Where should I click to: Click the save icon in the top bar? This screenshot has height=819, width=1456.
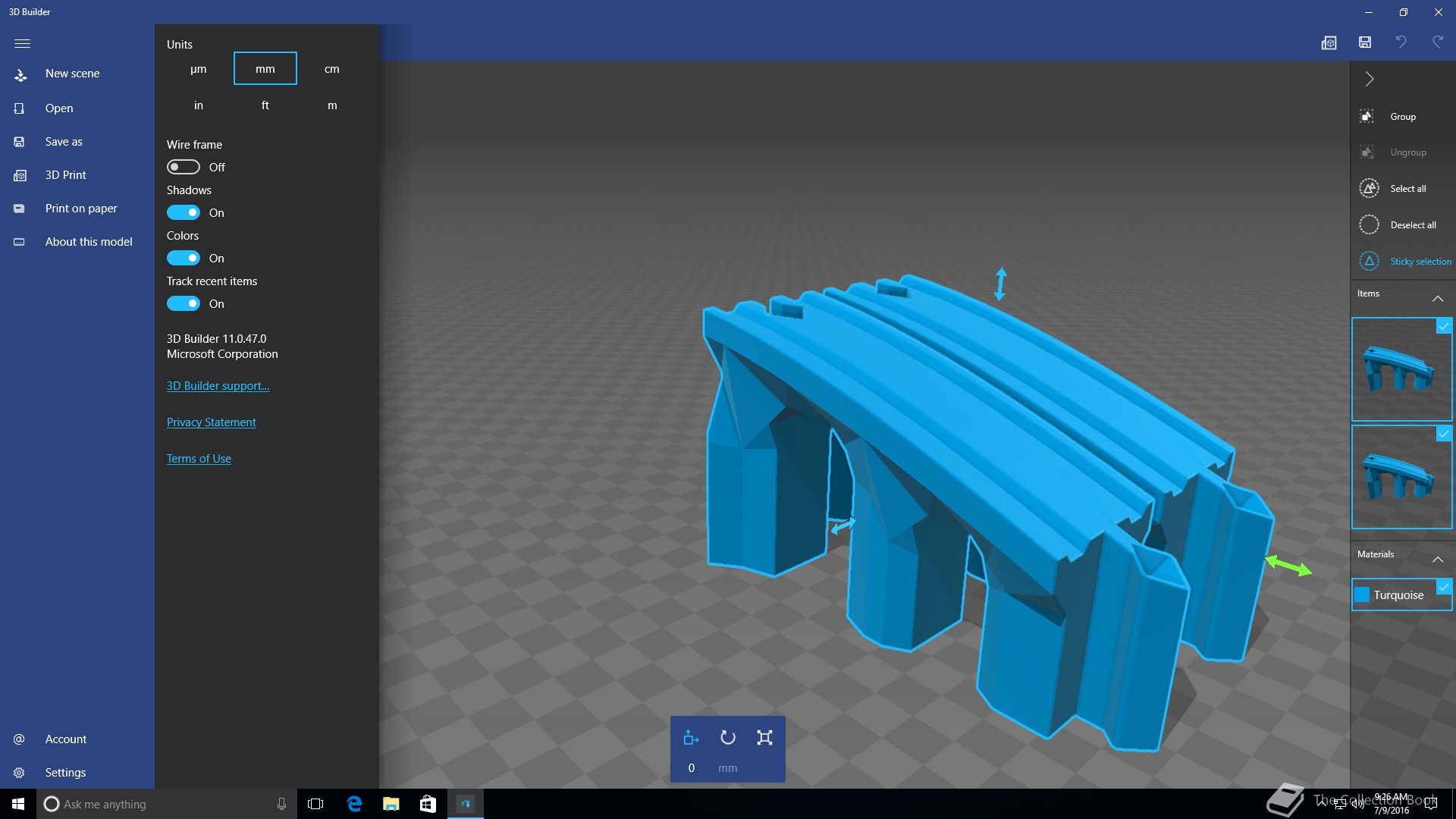[x=1365, y=42]
